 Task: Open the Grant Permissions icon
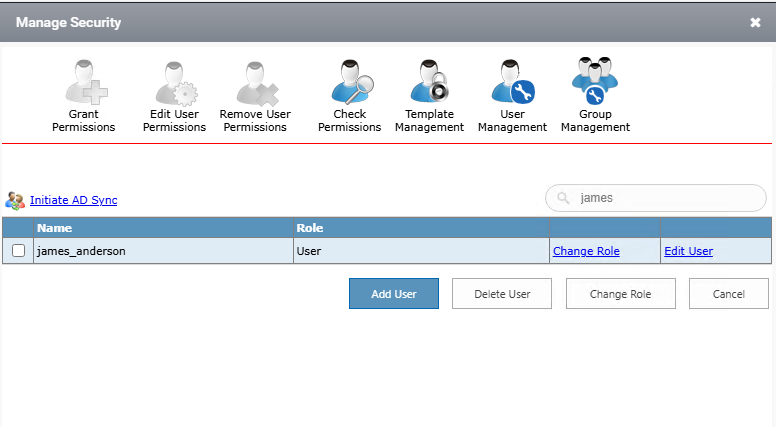[84, 84]
